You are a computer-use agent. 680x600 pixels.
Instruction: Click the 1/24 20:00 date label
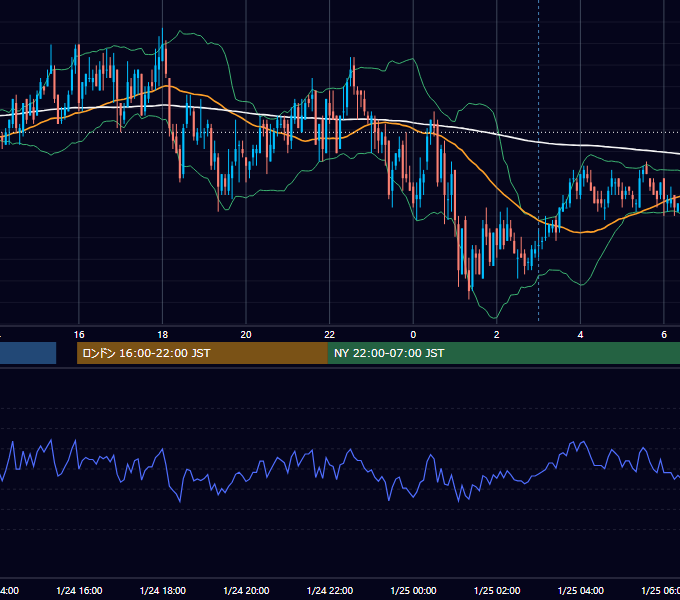[x=246, y=590]
